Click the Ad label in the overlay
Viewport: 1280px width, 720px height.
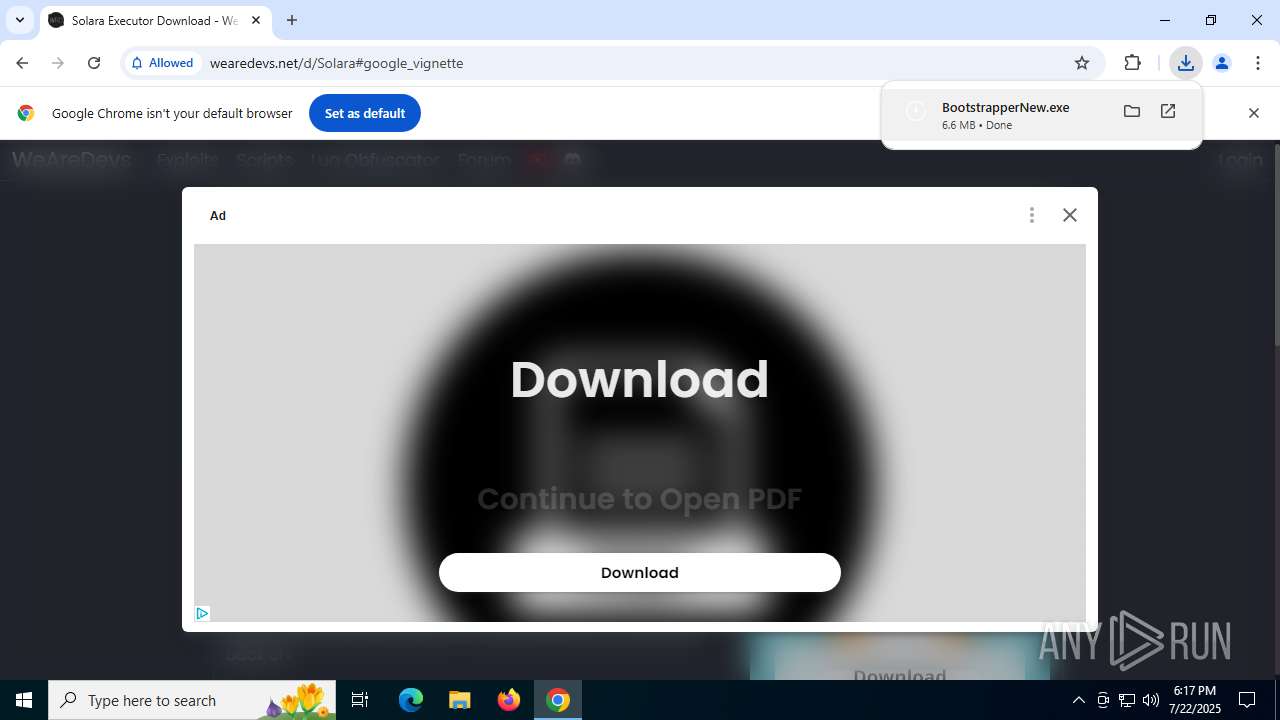tap(218, 215)
